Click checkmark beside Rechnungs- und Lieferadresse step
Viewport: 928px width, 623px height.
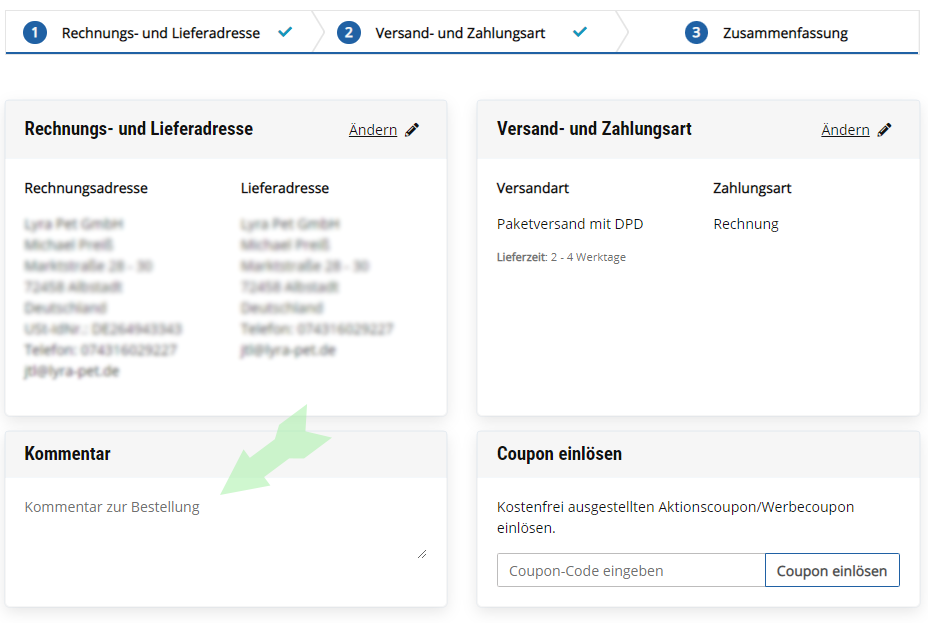(x=285, y=33)
